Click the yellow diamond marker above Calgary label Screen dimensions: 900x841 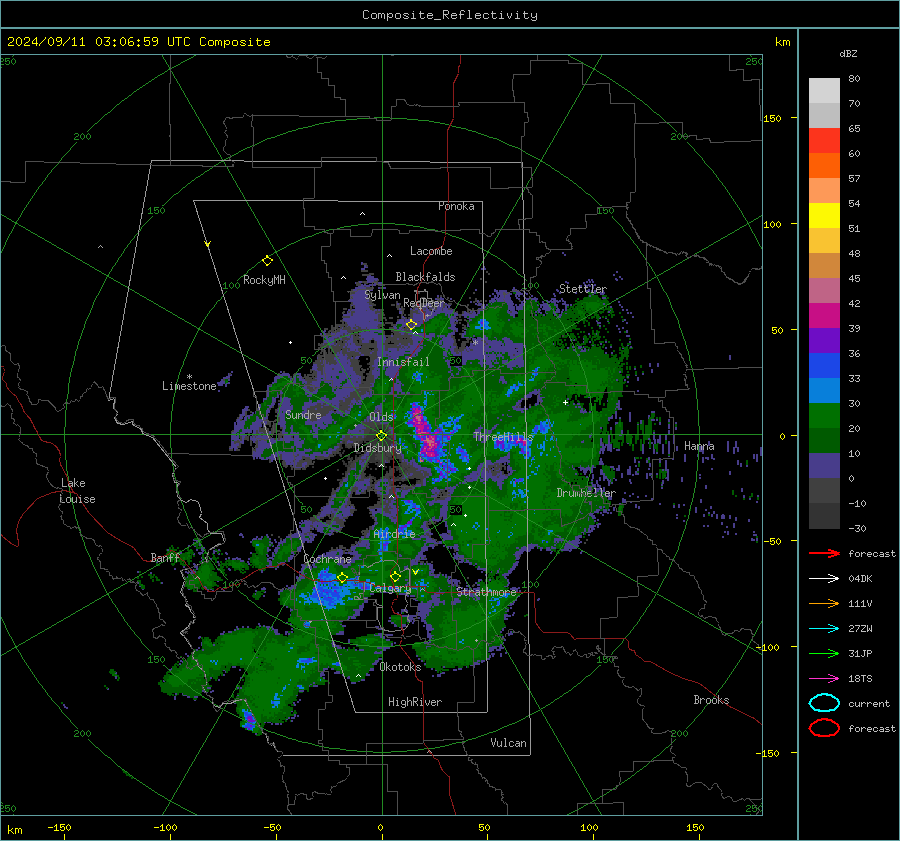(395, 576)
